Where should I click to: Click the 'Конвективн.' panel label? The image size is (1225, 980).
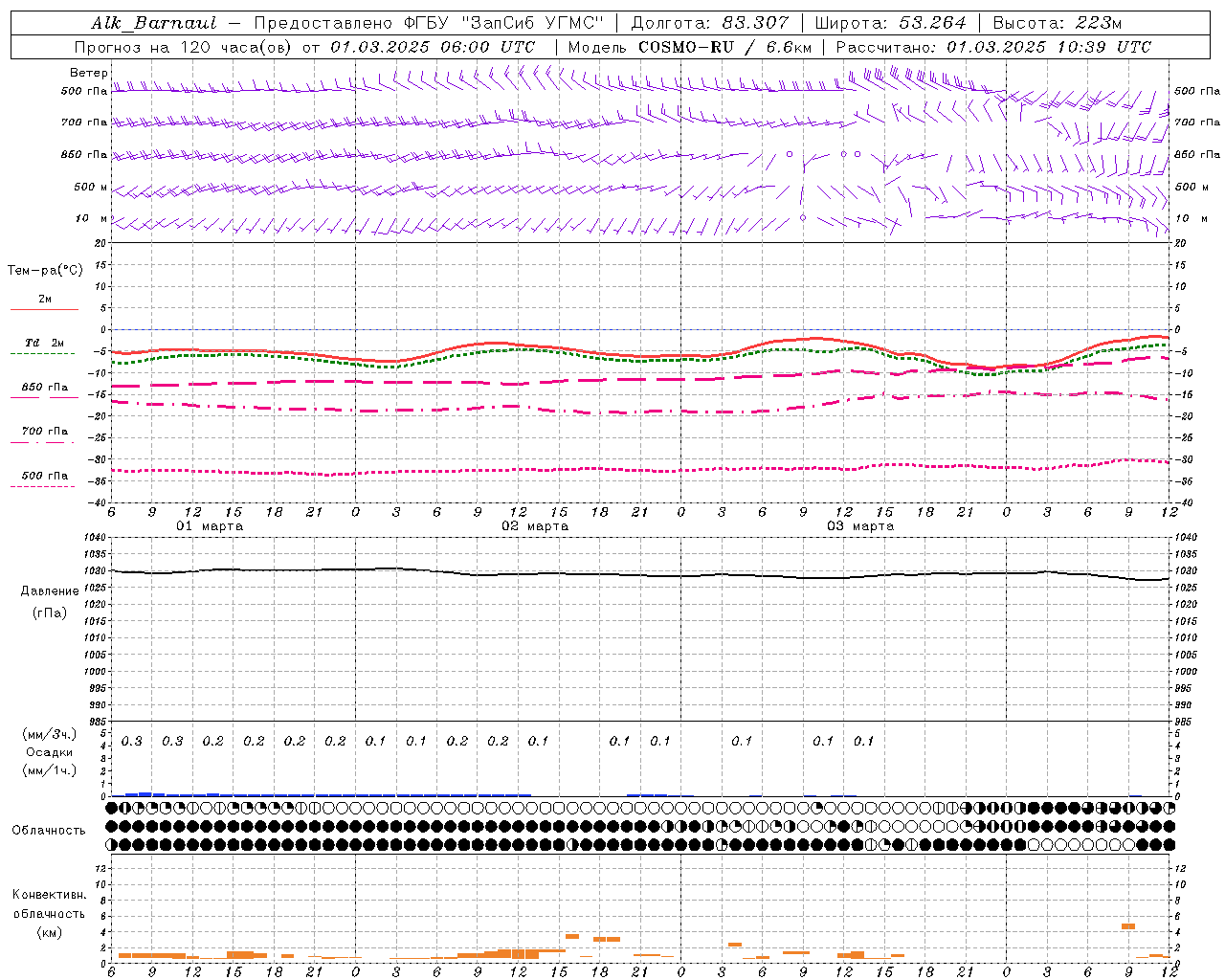[x=49, y=895]
